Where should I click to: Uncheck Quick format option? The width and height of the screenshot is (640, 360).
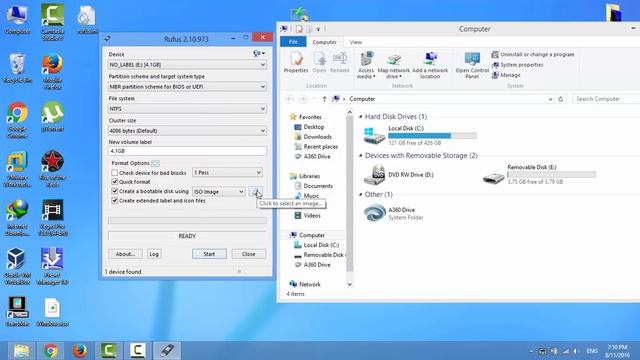pos(115,182)
